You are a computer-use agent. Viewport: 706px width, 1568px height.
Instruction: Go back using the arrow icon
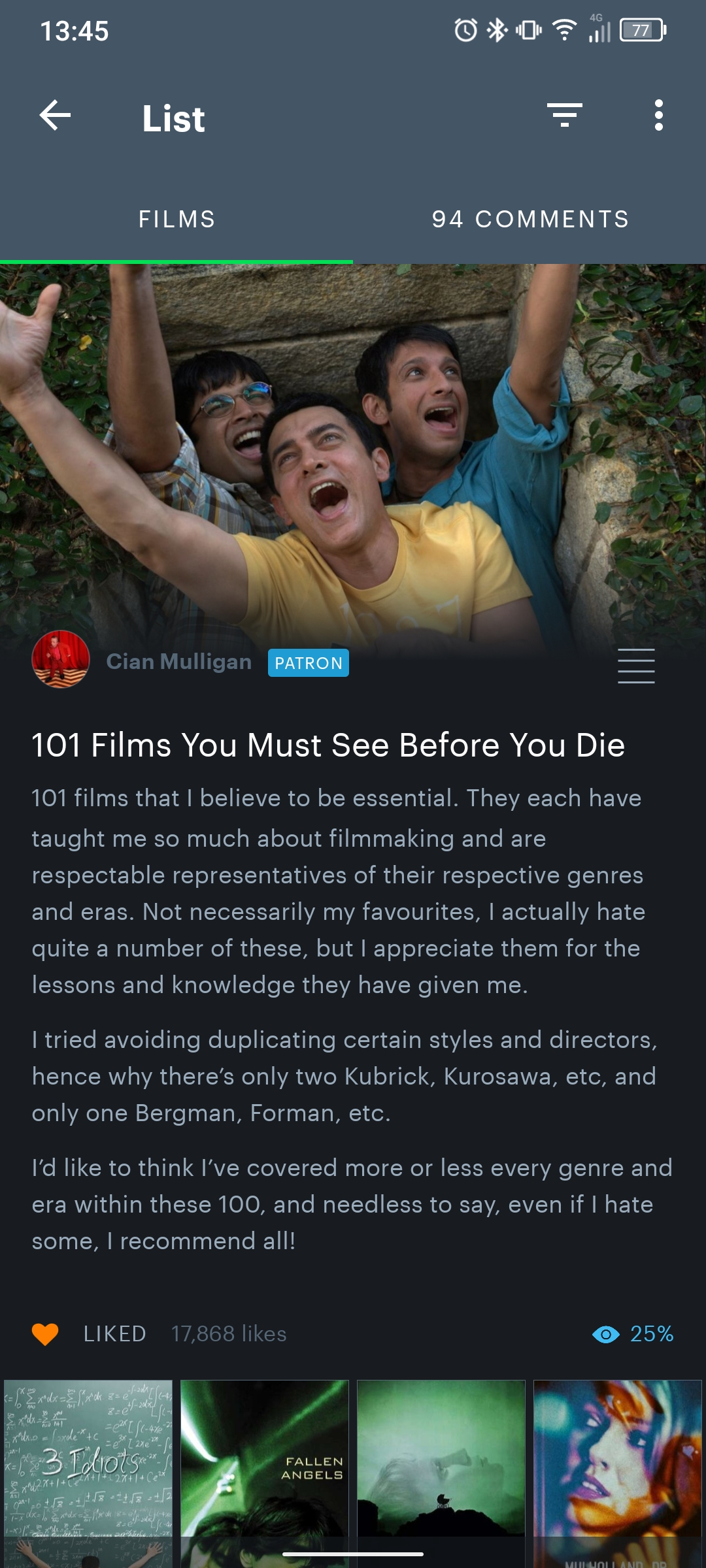pyautogui.click(x=55, y=116)
